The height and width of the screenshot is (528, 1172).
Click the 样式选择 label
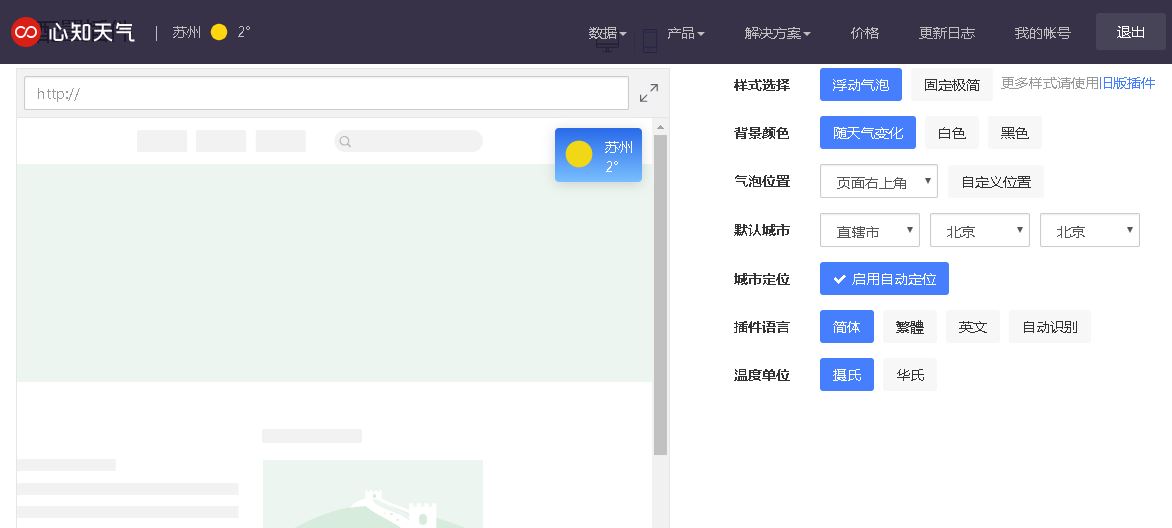762,85
